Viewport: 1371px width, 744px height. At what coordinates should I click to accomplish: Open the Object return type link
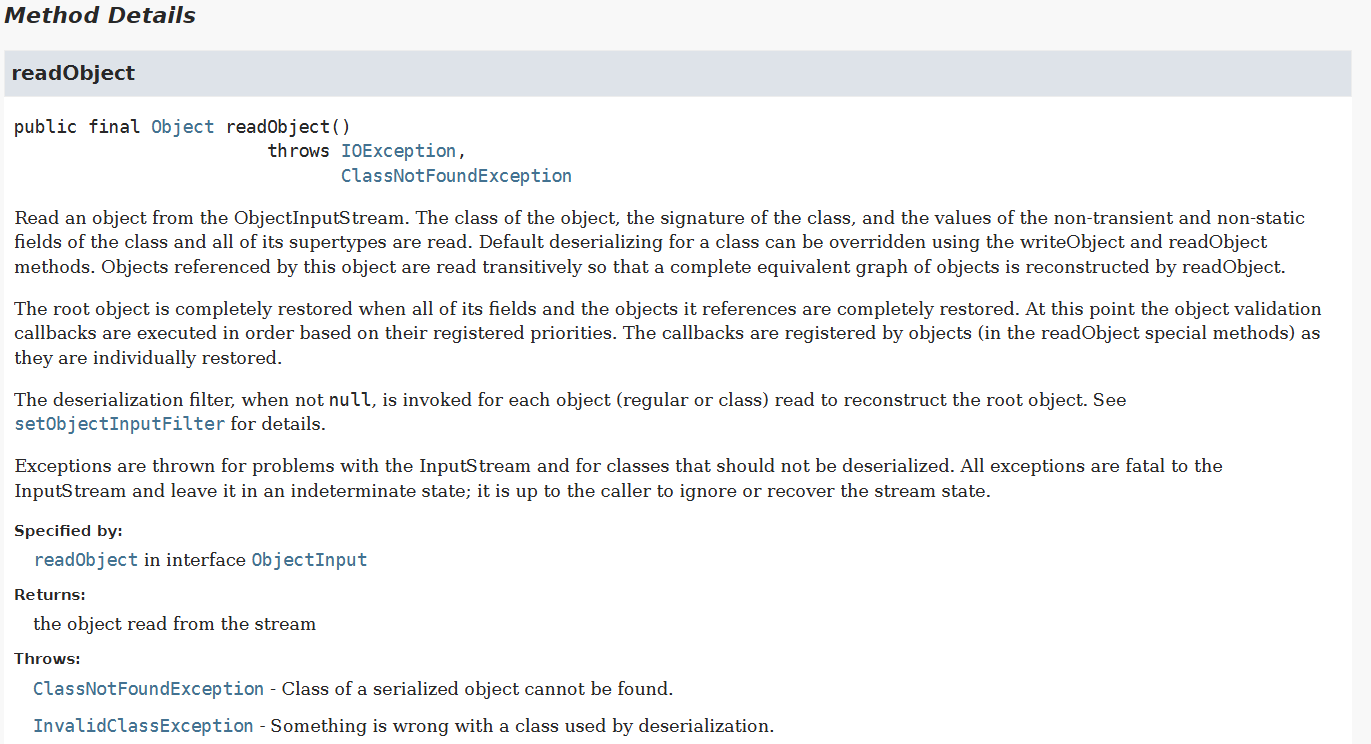(x=182, y=127)
